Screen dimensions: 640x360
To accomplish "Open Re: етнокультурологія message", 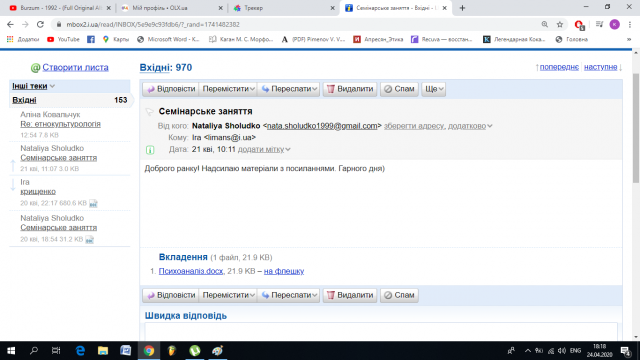I will pos(60,124).
